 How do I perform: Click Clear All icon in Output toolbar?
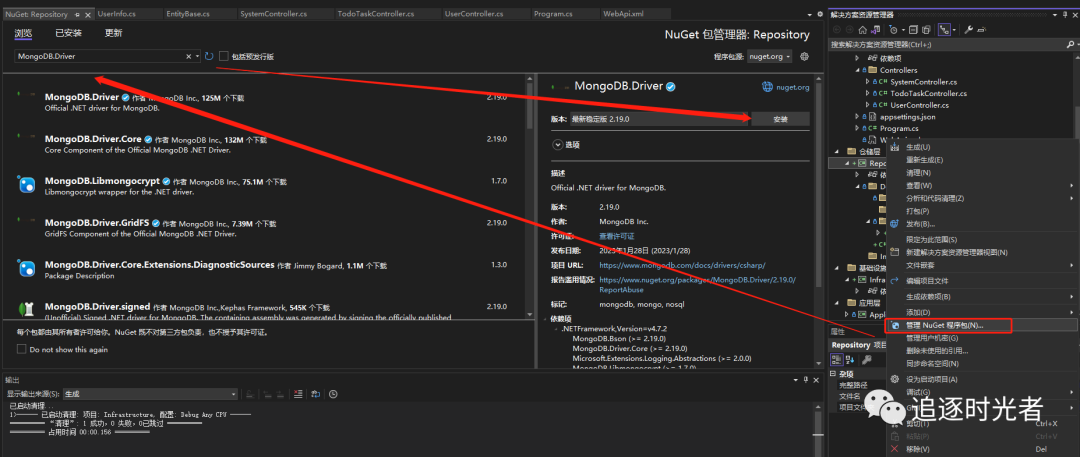[298, 394]
